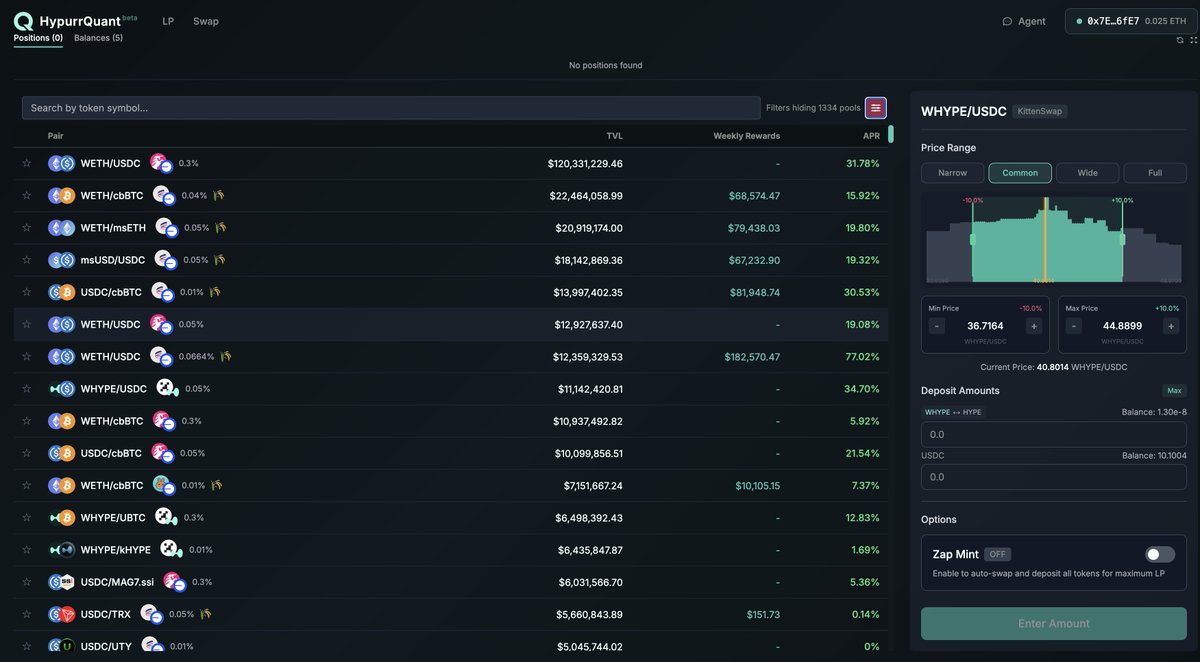Sort by the Pair column header
Viewport: 1200px width, 662px height.
pyautogui.click(x=55, y=135)
